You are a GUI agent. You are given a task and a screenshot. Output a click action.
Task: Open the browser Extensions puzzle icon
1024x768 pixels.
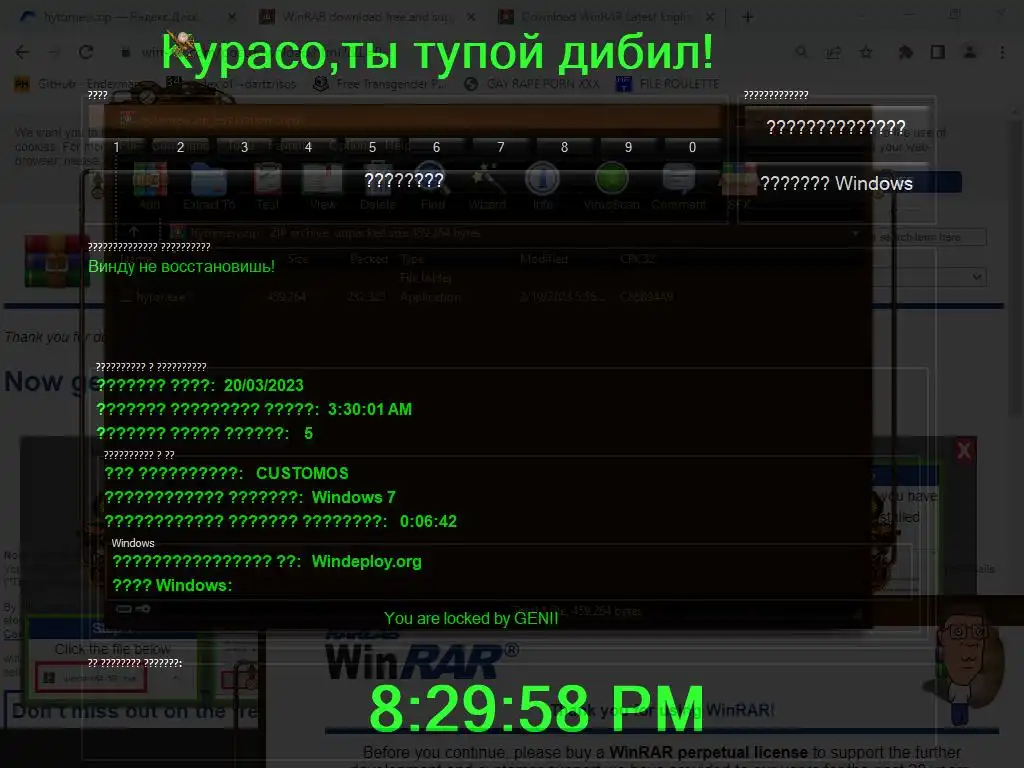pos(906,52)
